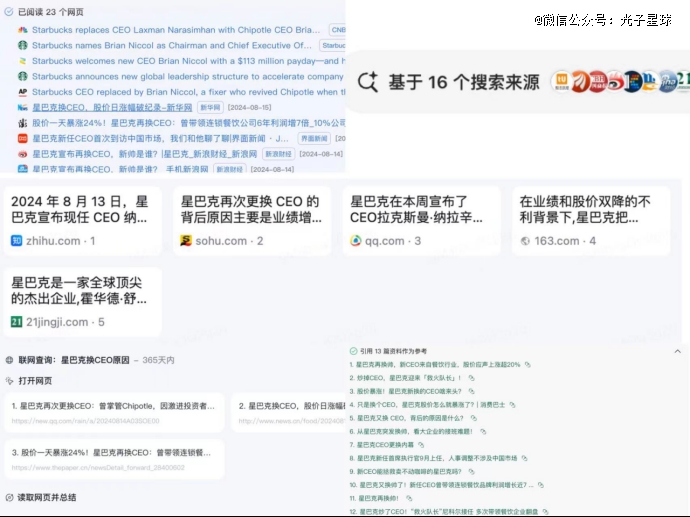Screen dimensions: 690x517
Task: Collapse the 引用 13 篇资料 reference list chevron
Action: [x=678, y=351]
